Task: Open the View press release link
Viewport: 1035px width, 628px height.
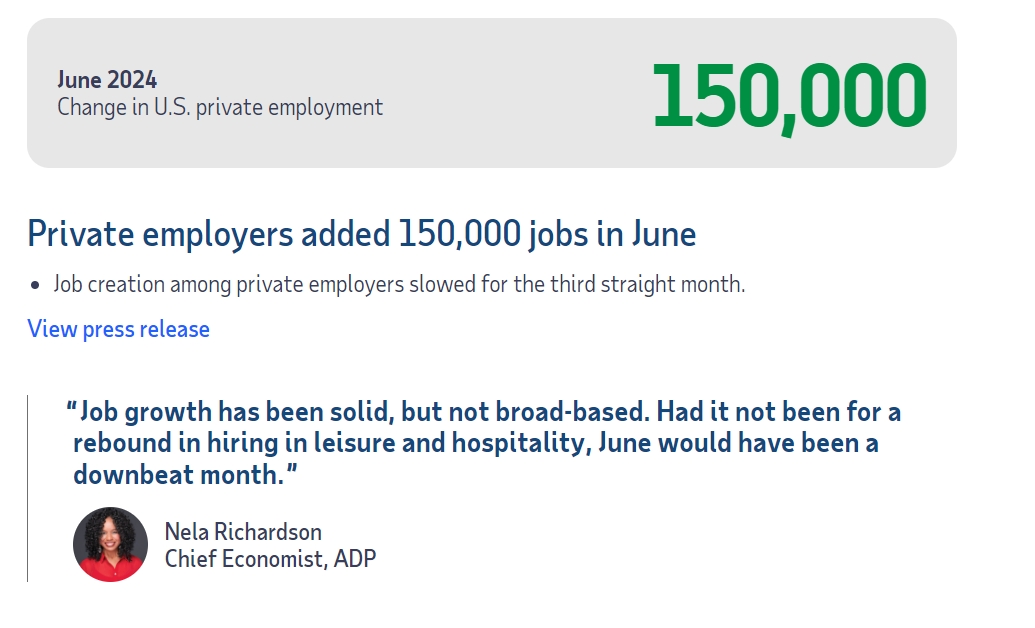Action: (x=118, y=329)
